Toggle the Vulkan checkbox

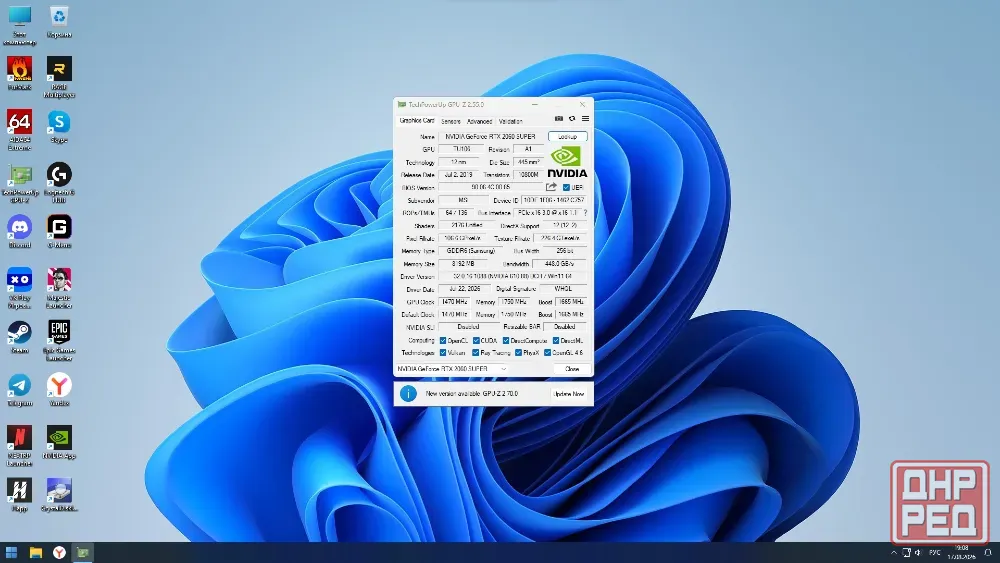coord(443,353)
